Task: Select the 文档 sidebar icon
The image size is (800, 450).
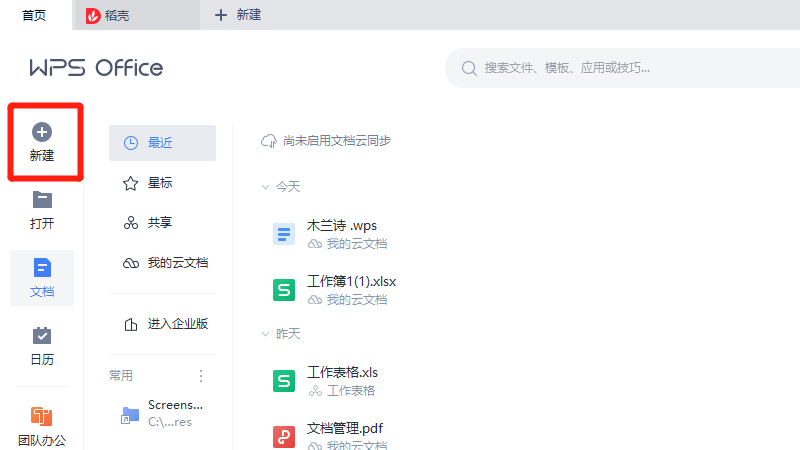Action: 42,267
